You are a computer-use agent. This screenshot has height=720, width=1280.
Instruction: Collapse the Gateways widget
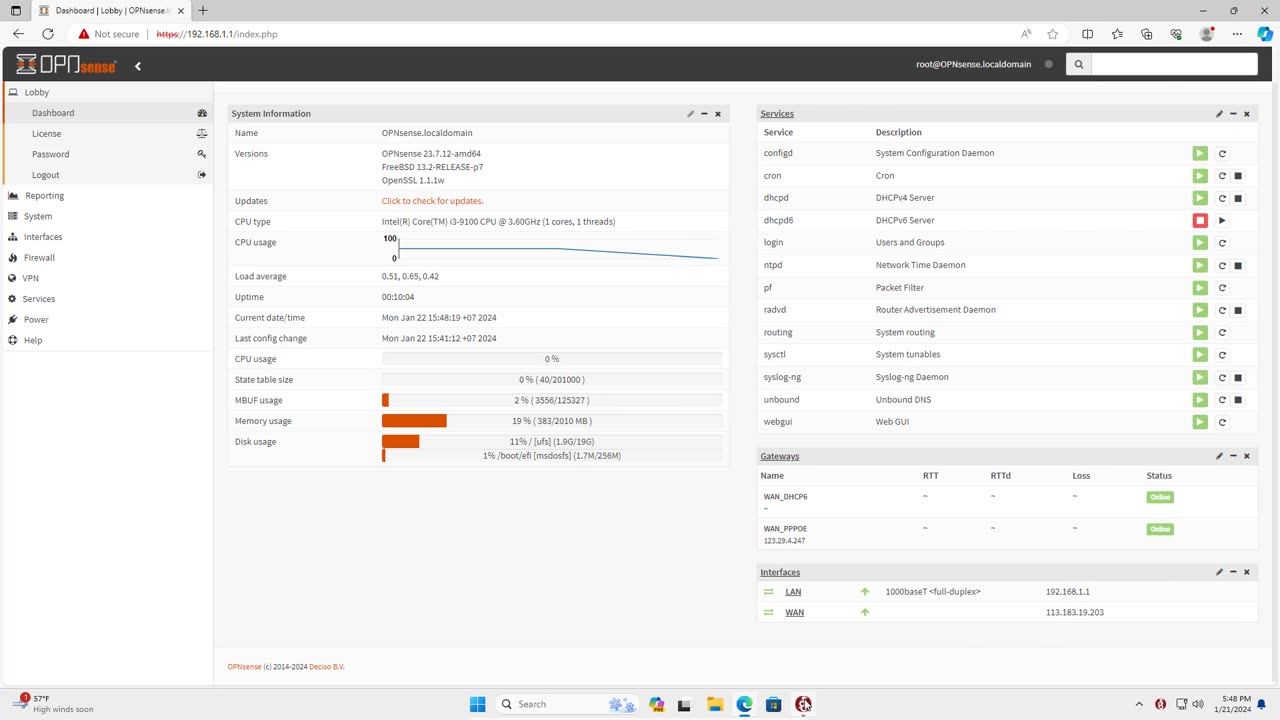point(1233,456)
